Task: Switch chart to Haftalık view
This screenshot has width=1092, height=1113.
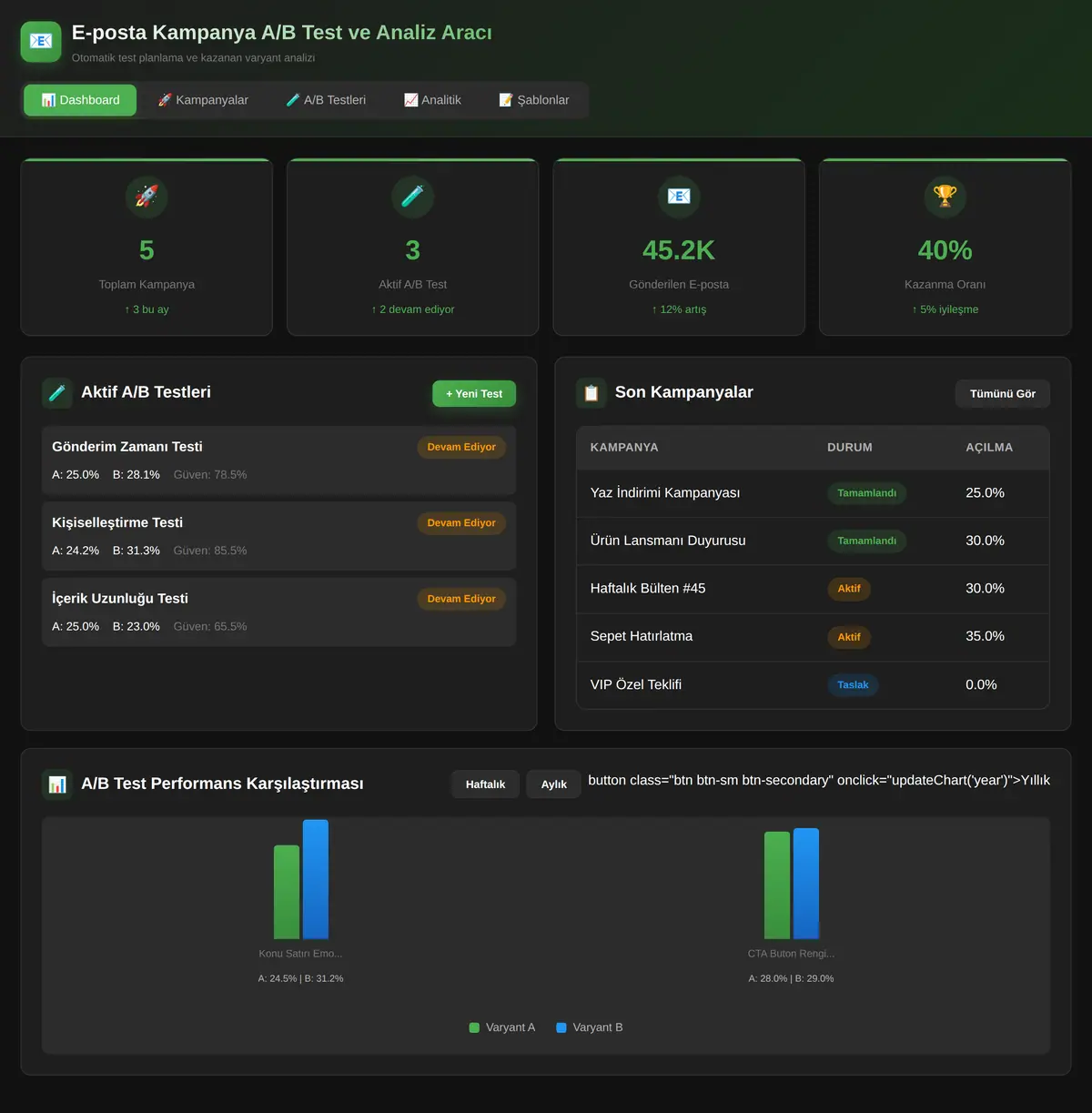Action: pos(485,784)
